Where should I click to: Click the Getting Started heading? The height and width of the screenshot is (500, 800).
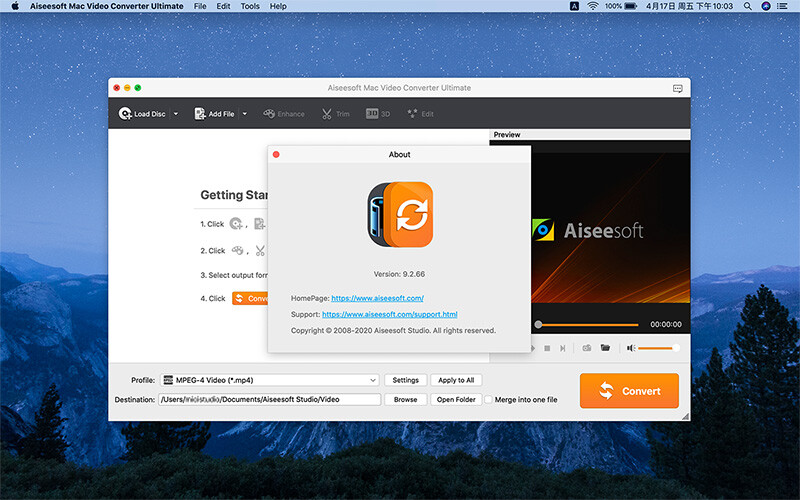click(234, 195)
